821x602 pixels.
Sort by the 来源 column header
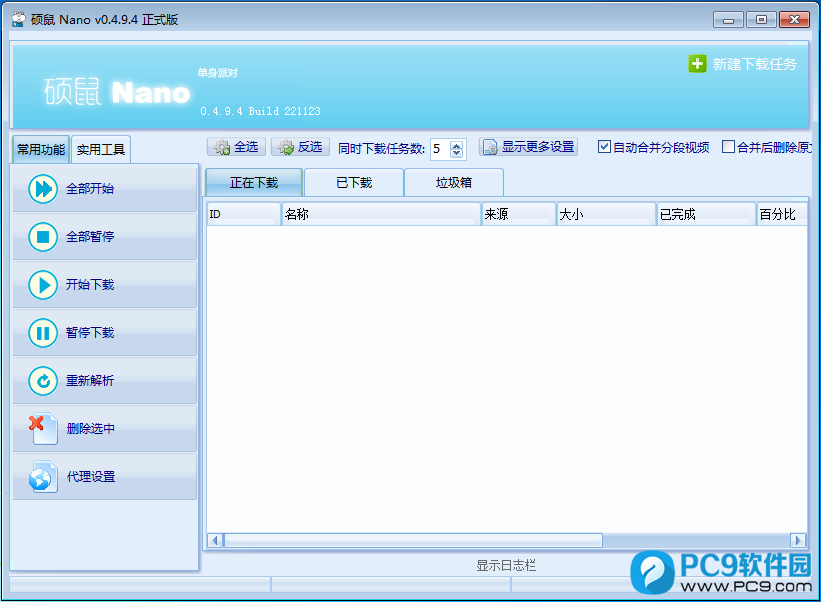tap(518, 214)
